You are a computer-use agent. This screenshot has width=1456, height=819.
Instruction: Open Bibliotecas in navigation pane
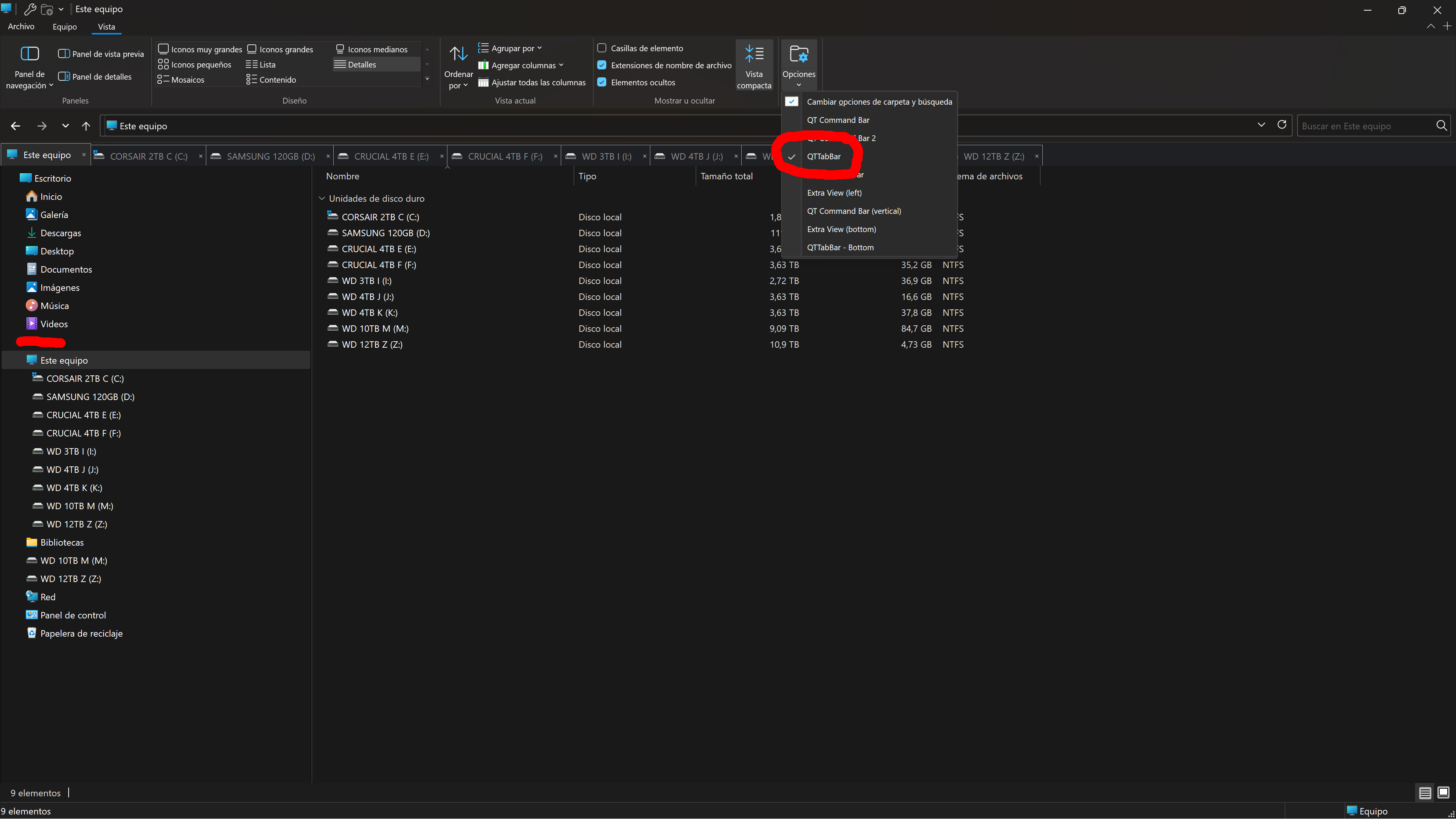(x=61, y=543)
